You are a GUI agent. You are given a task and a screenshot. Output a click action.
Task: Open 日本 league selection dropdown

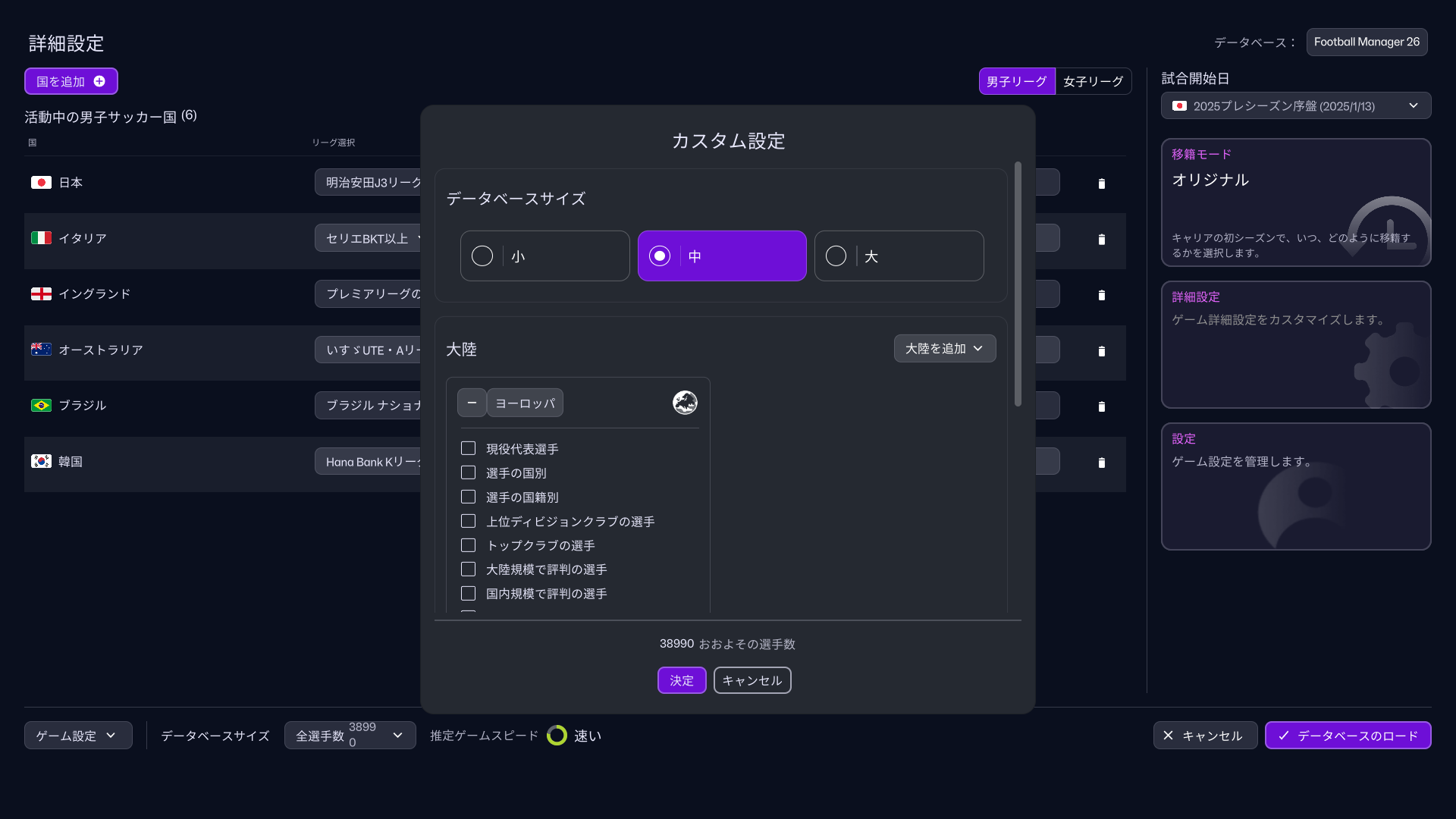tap(369, 183)
